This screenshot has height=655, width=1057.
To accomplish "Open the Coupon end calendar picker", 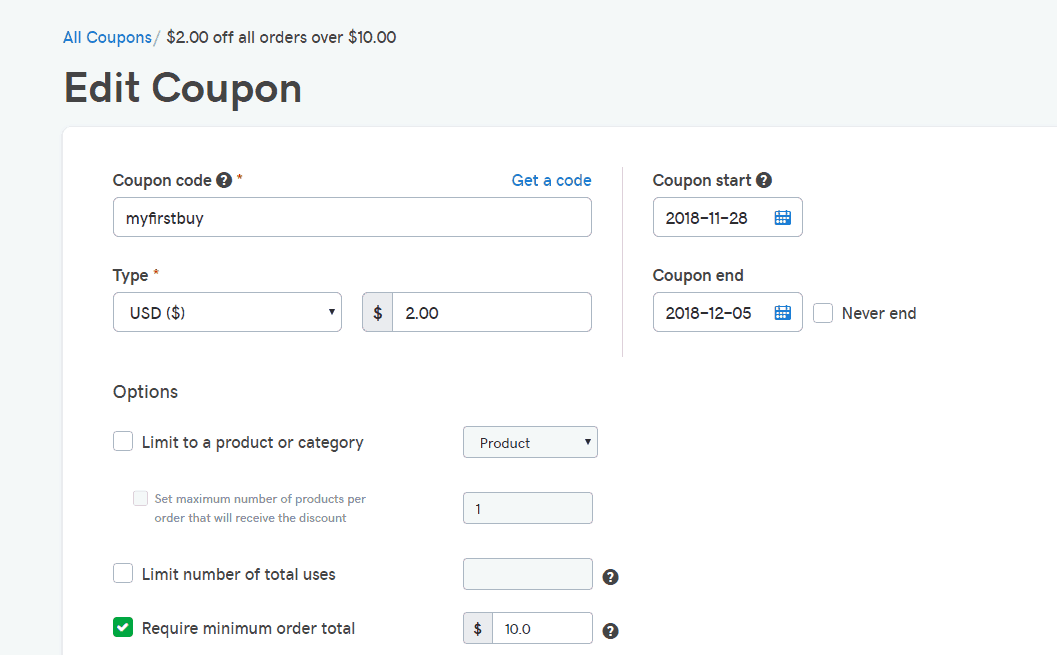I will (783, 313).
